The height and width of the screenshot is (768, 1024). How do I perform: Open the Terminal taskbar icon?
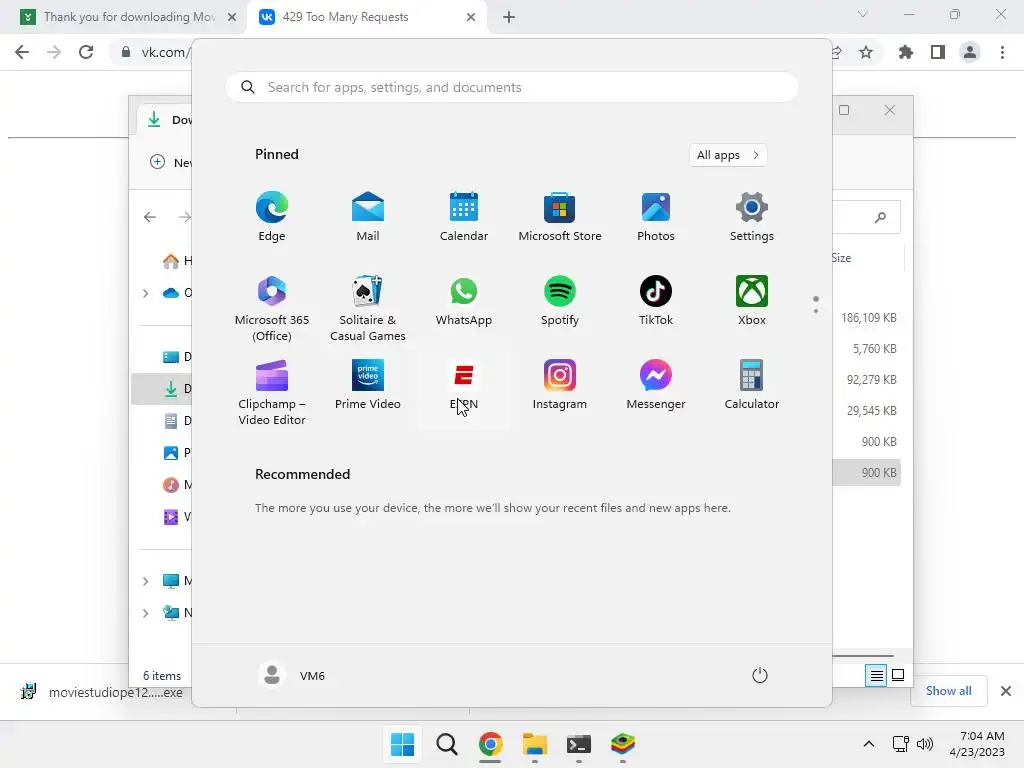coord(579,744)
